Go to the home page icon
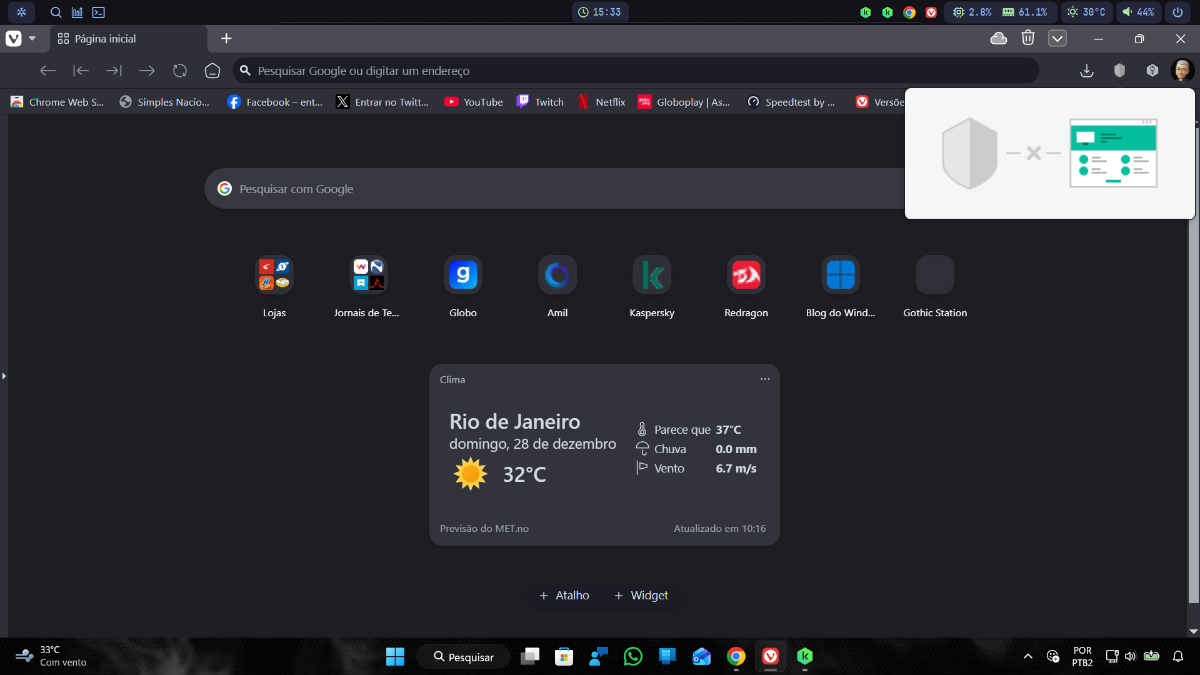 point(212,71)
